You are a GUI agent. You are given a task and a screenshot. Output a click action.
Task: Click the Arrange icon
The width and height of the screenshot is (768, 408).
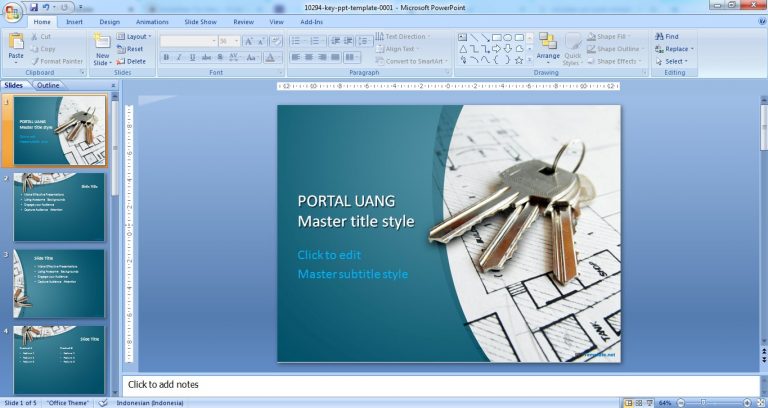pos(547,44)
